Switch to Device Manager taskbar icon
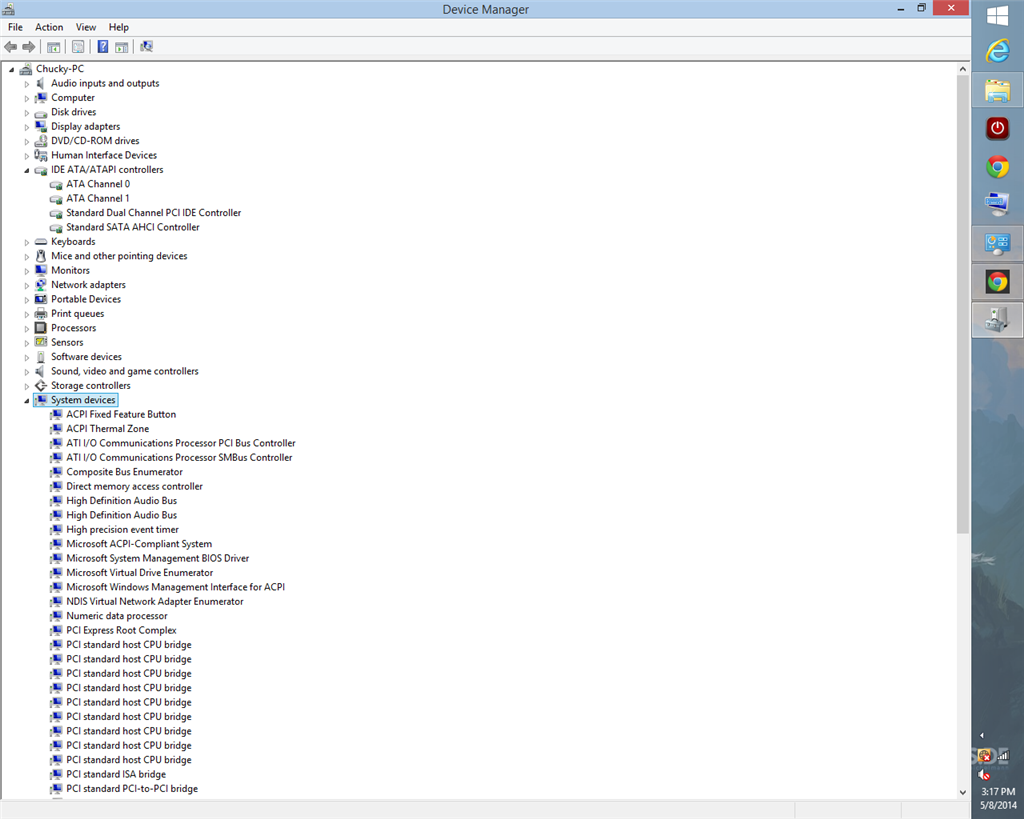 997,320
